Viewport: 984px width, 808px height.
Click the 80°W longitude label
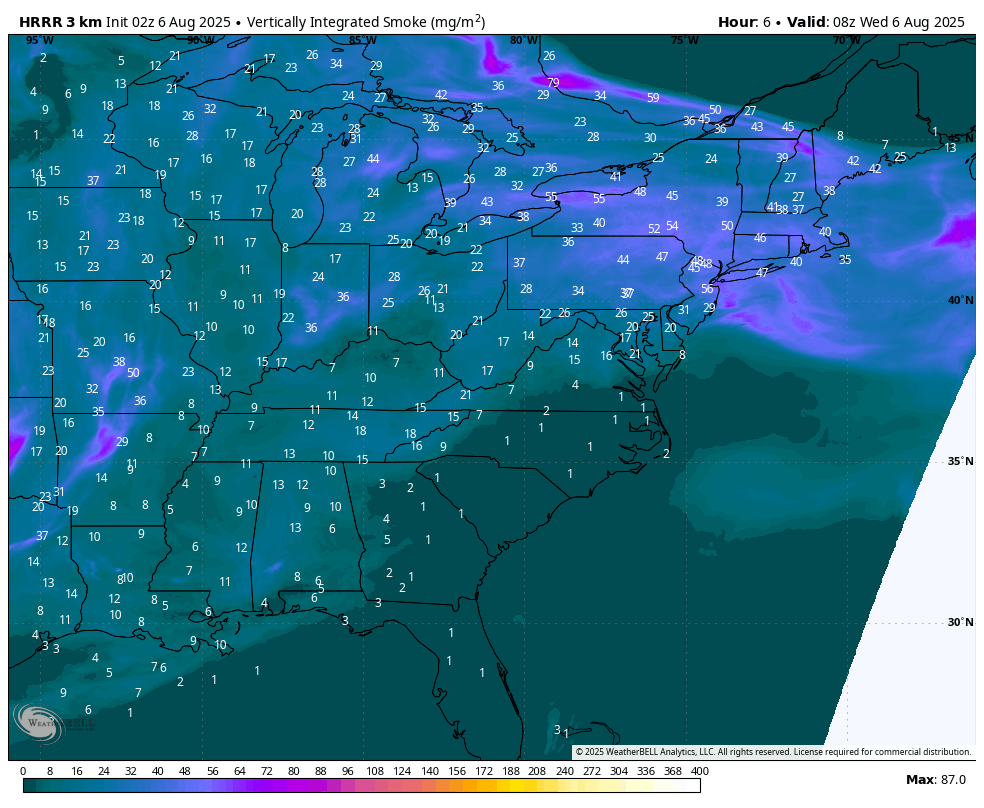click(523, 40)
